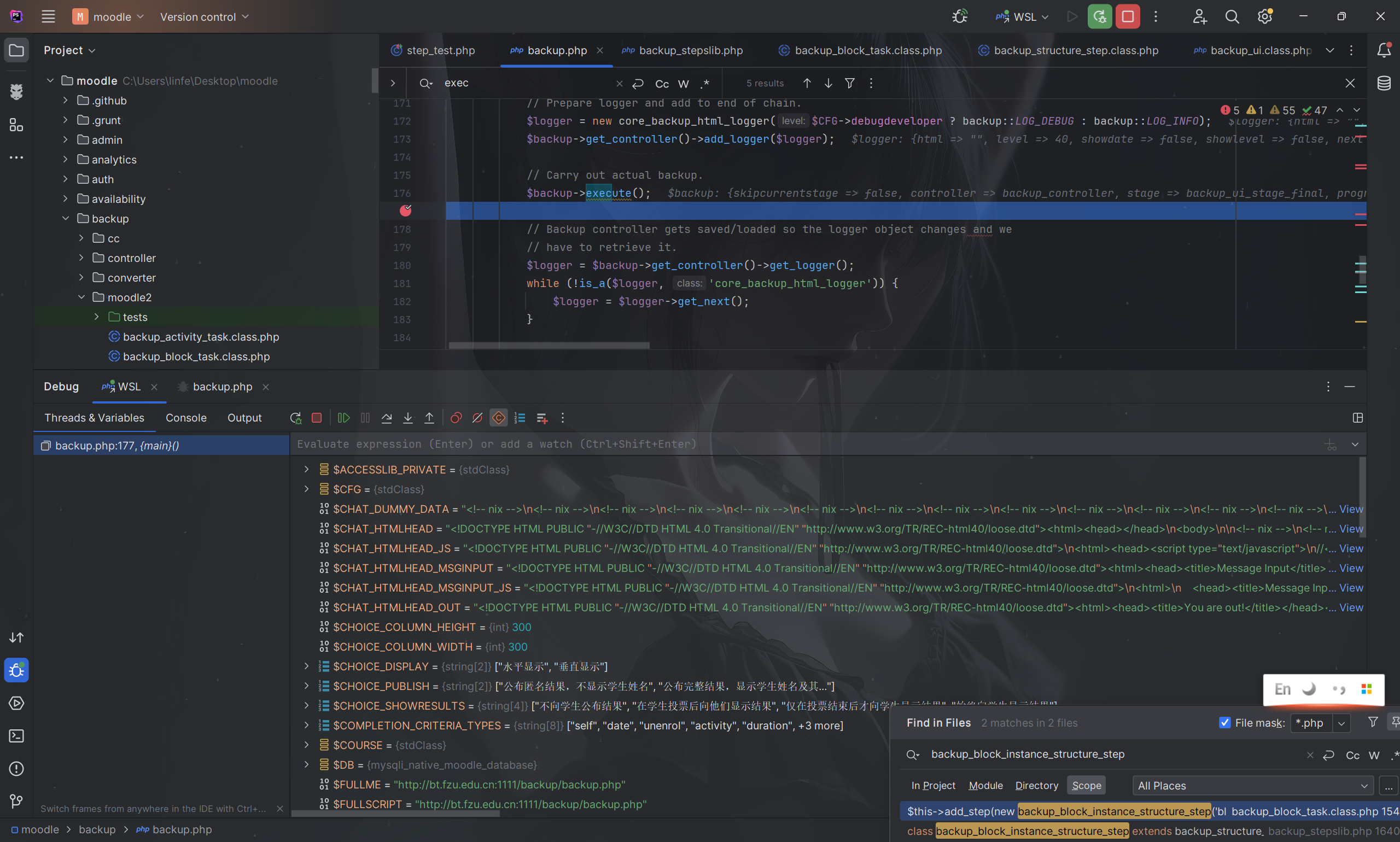Switch to the Console tab in Debug panel
This screenshot has height=842, width=1400.
pyautogui.click(x=185, y=418)
